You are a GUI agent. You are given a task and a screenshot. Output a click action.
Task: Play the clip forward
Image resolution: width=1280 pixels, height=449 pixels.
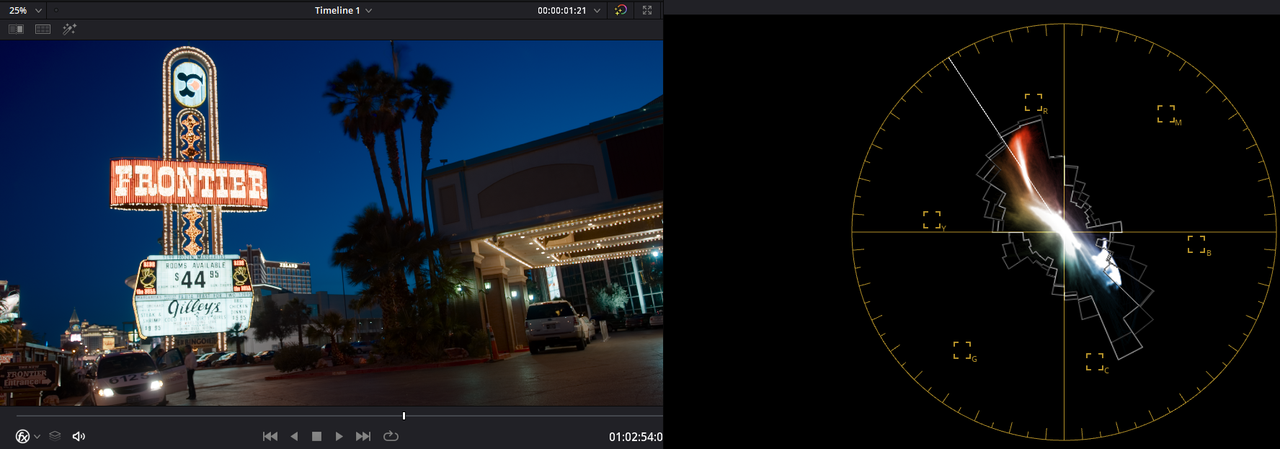(340, 436)
